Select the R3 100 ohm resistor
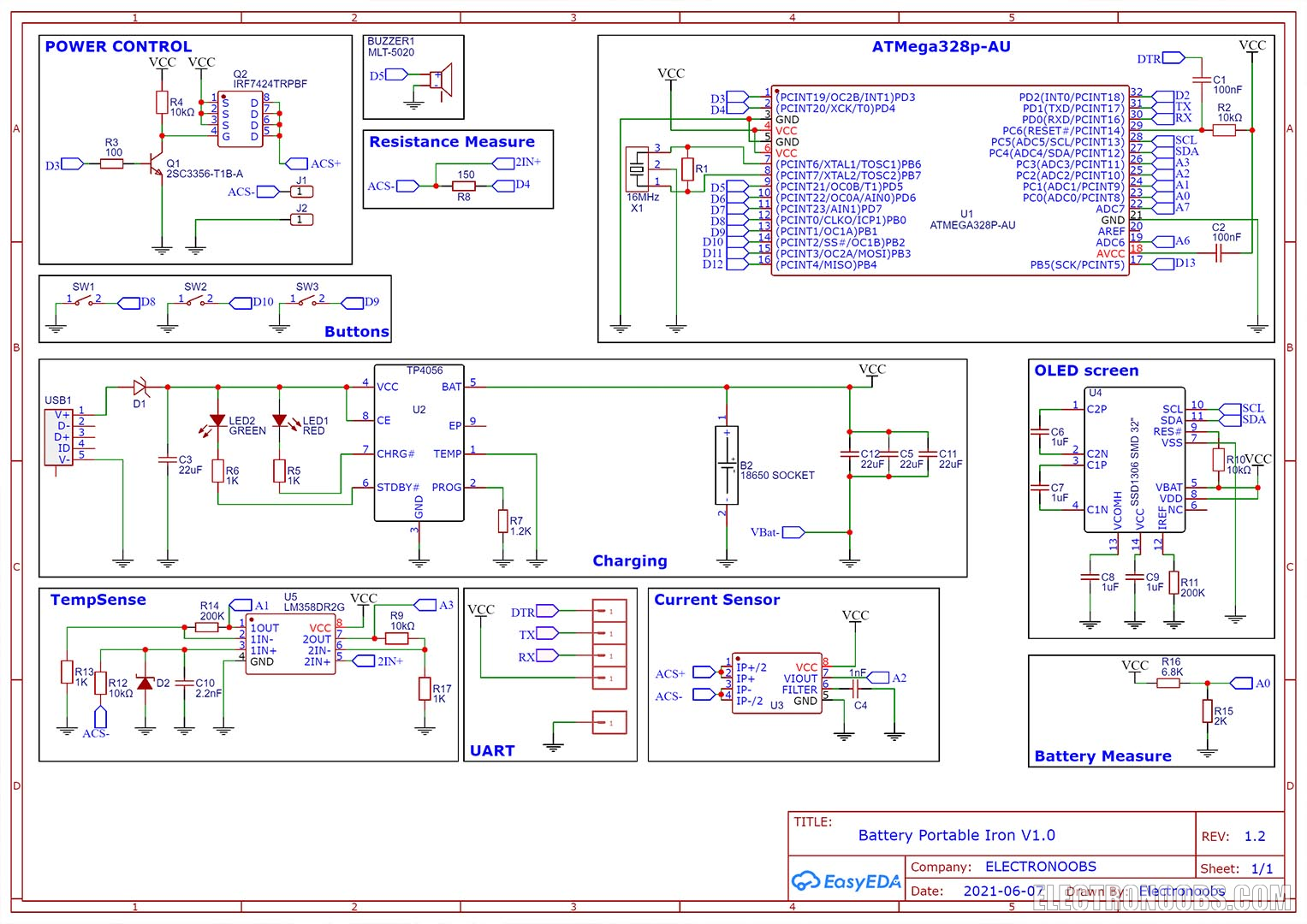Viewport: 1307px width, 924px height. pyautogui.click(x=112, y=163)
